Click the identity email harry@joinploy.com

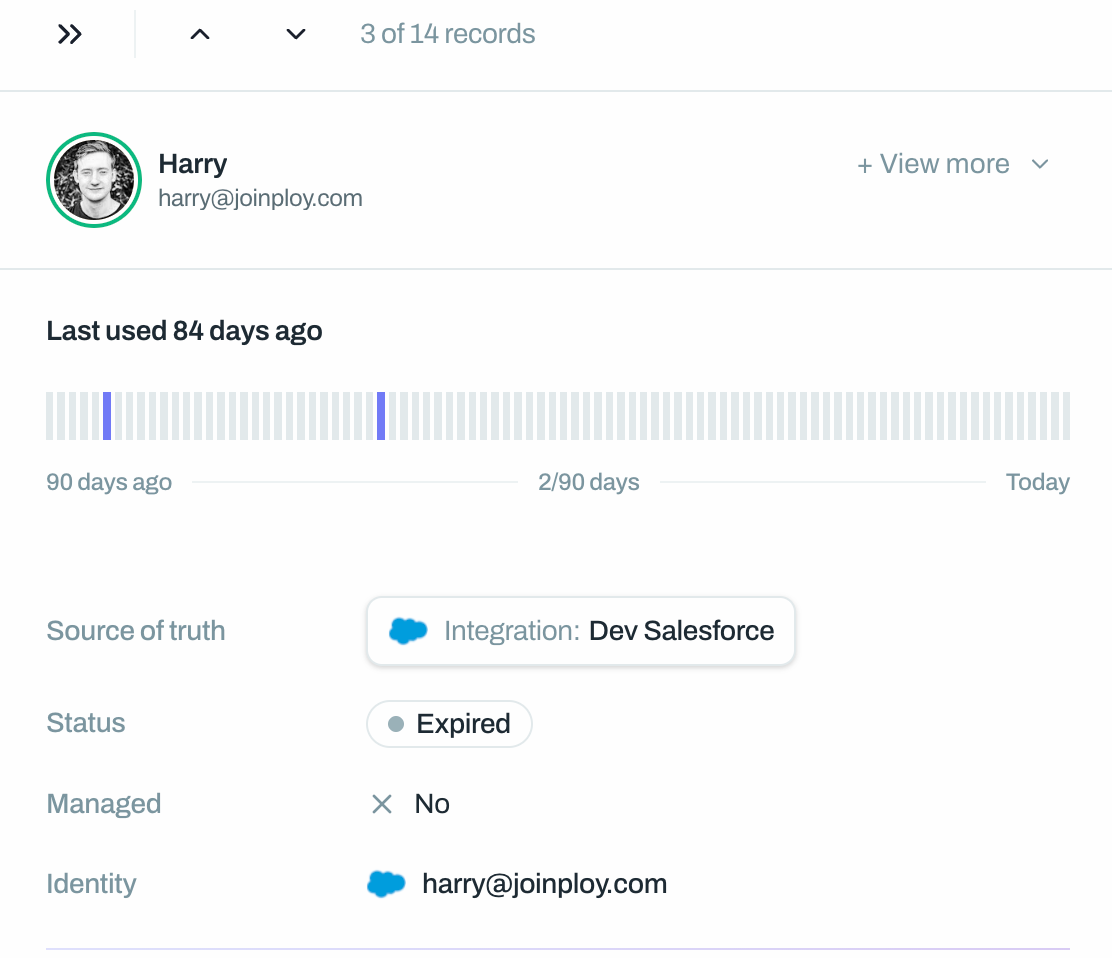tap(544, 884)
